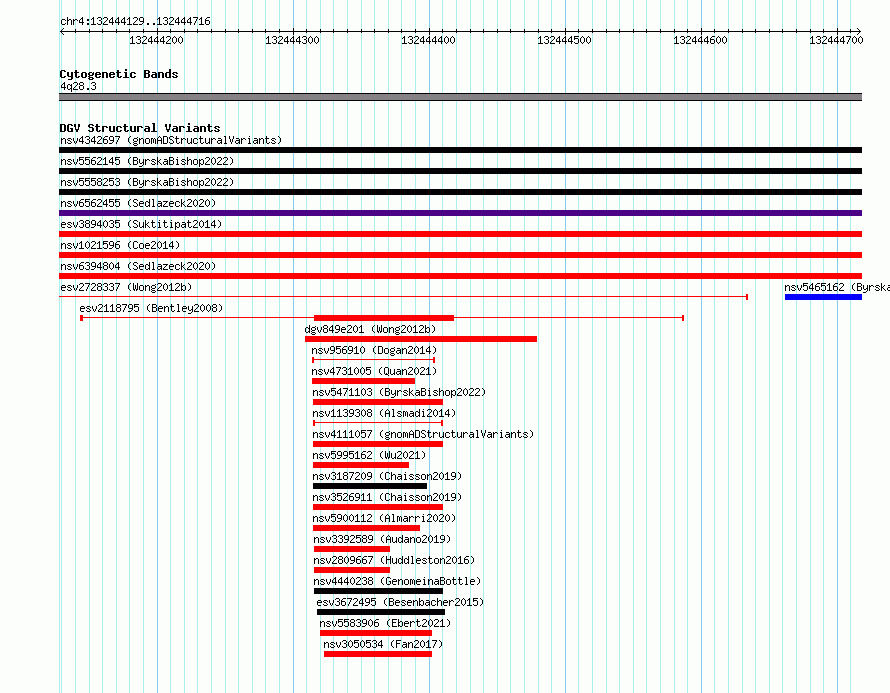Open variant esv3672495 (Besenbacher2015)
Image resolution: width=890 pixels, height=693 pixels.
point(400,602)
